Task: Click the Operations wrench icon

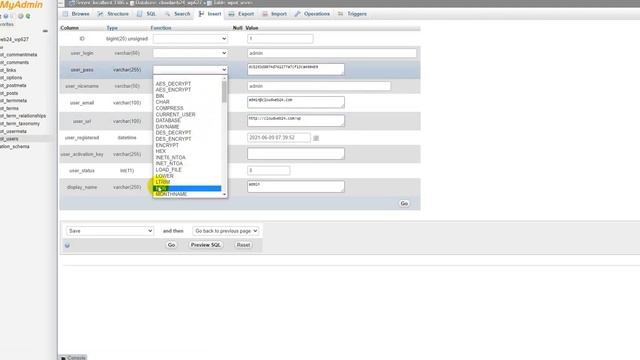Action: coord(298,14)
